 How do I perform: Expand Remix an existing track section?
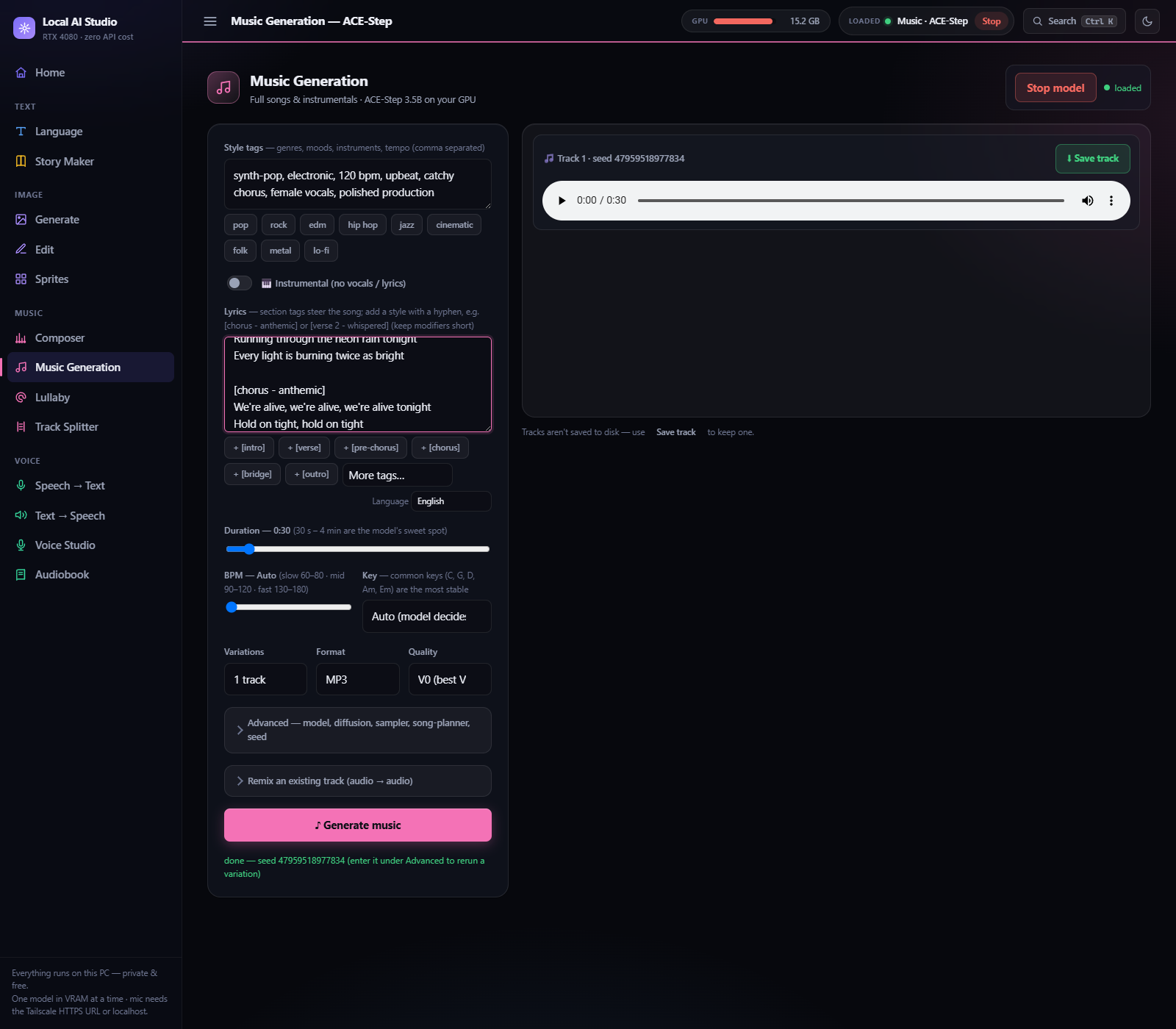358,781
